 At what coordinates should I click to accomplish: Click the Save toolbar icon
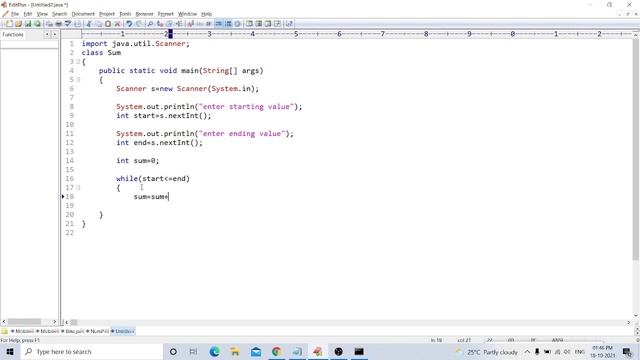click(28, 24)
